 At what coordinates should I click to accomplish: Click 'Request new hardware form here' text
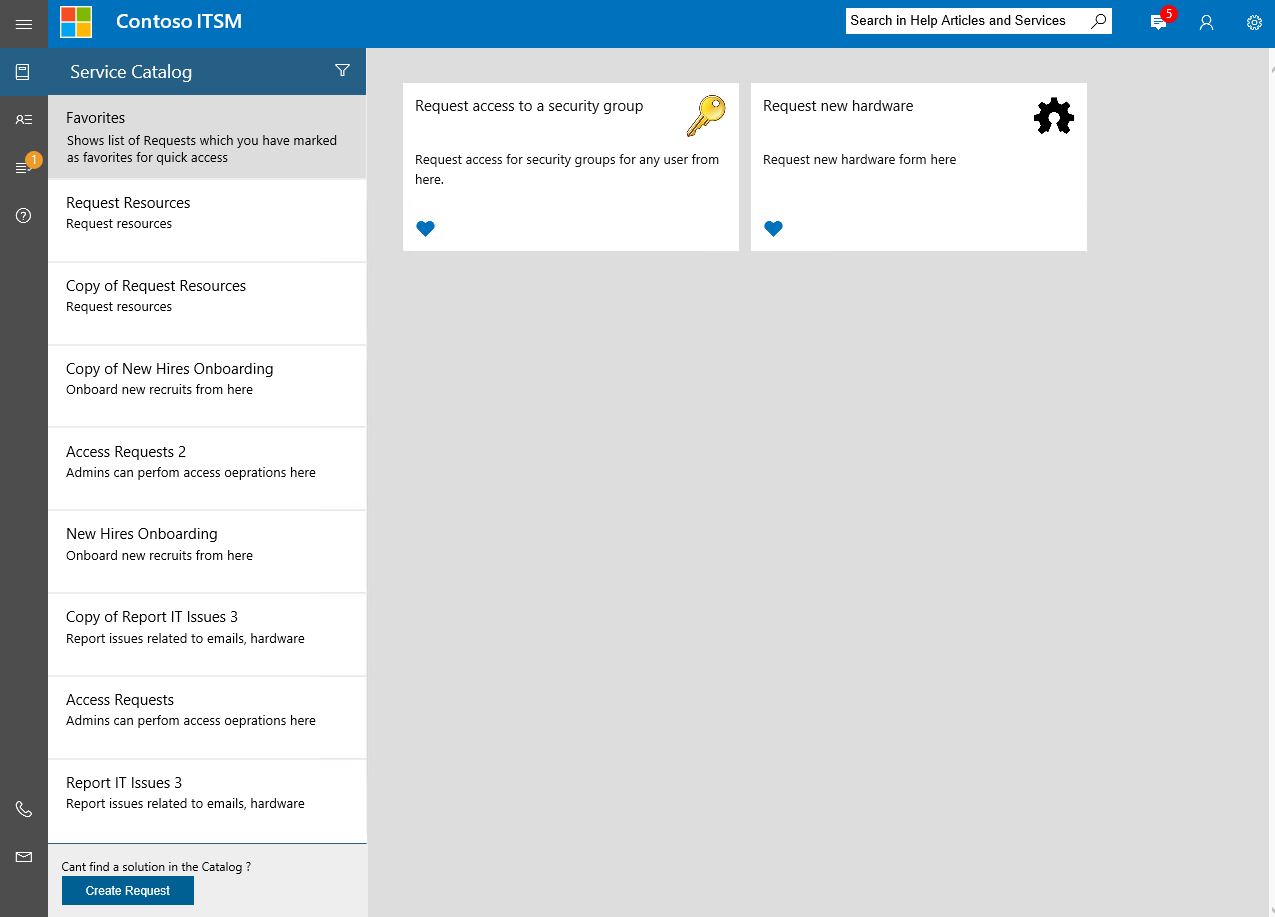(x=860, y=159)
